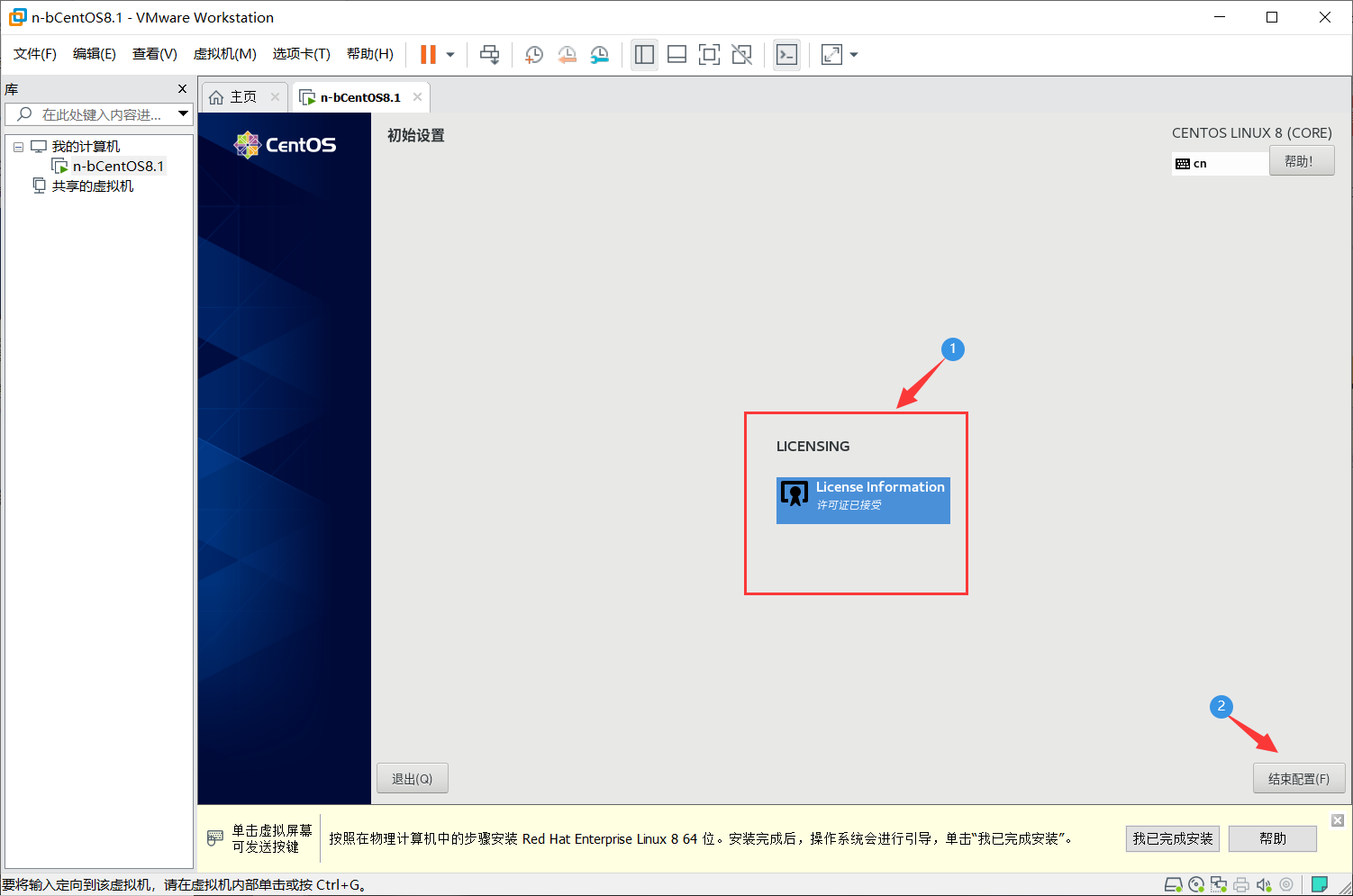Screen dimensions: 1353x896
Task: Close the n-bCentOS8.1 tab
Action: pos(417,97)
